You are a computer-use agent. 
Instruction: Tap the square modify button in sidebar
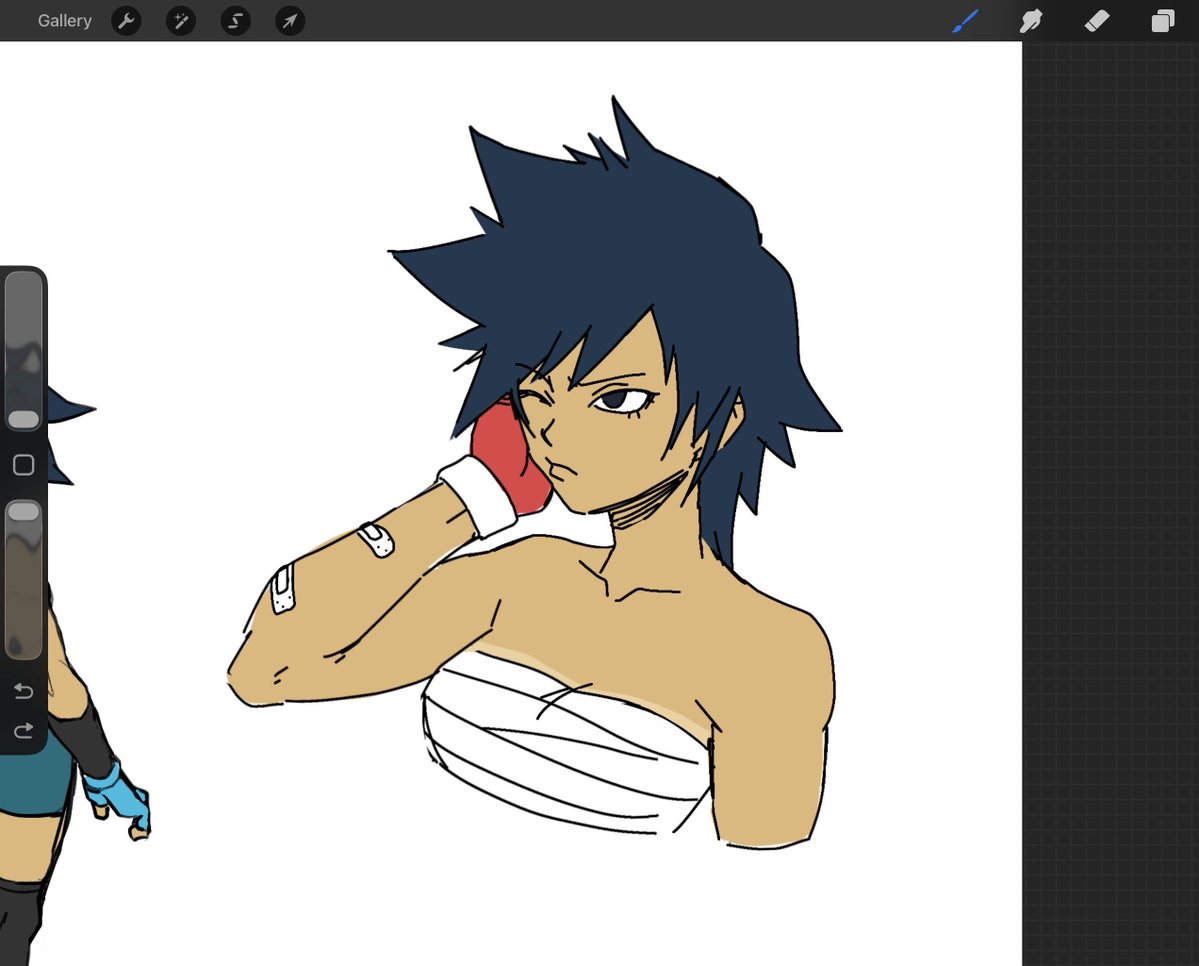coord(24,464)
